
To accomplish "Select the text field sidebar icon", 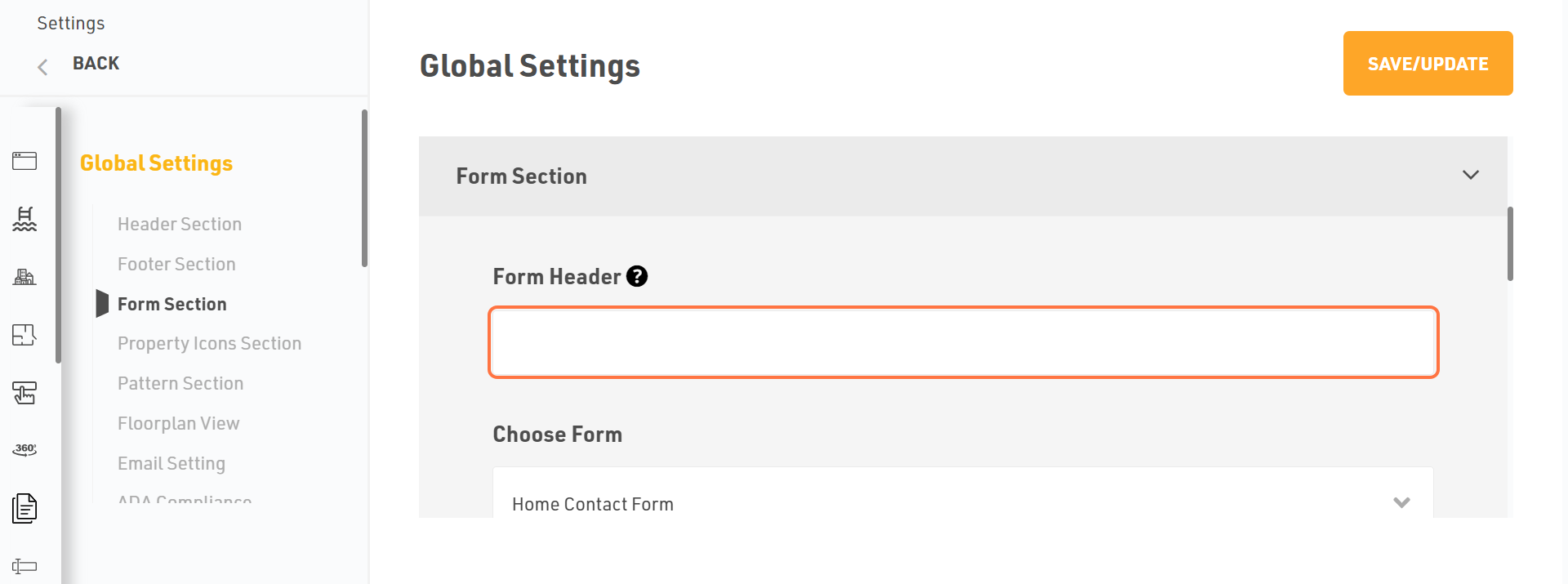I will [x=24, y=566].
